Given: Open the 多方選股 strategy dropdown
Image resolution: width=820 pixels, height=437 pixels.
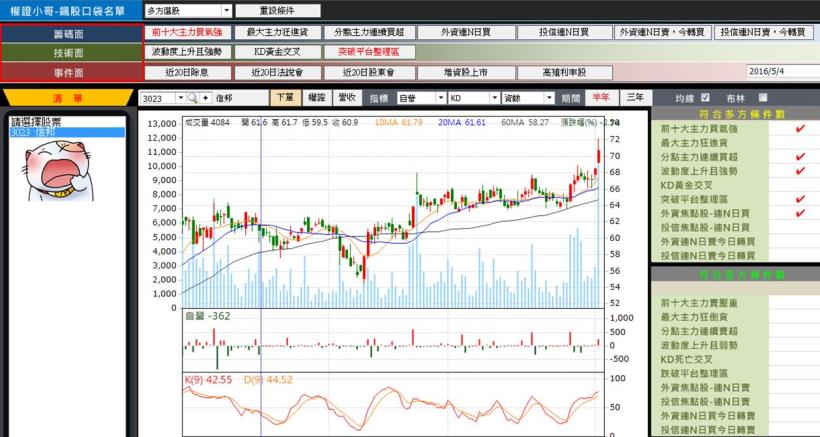Looking at the screenshot, I should coord(226,10).
